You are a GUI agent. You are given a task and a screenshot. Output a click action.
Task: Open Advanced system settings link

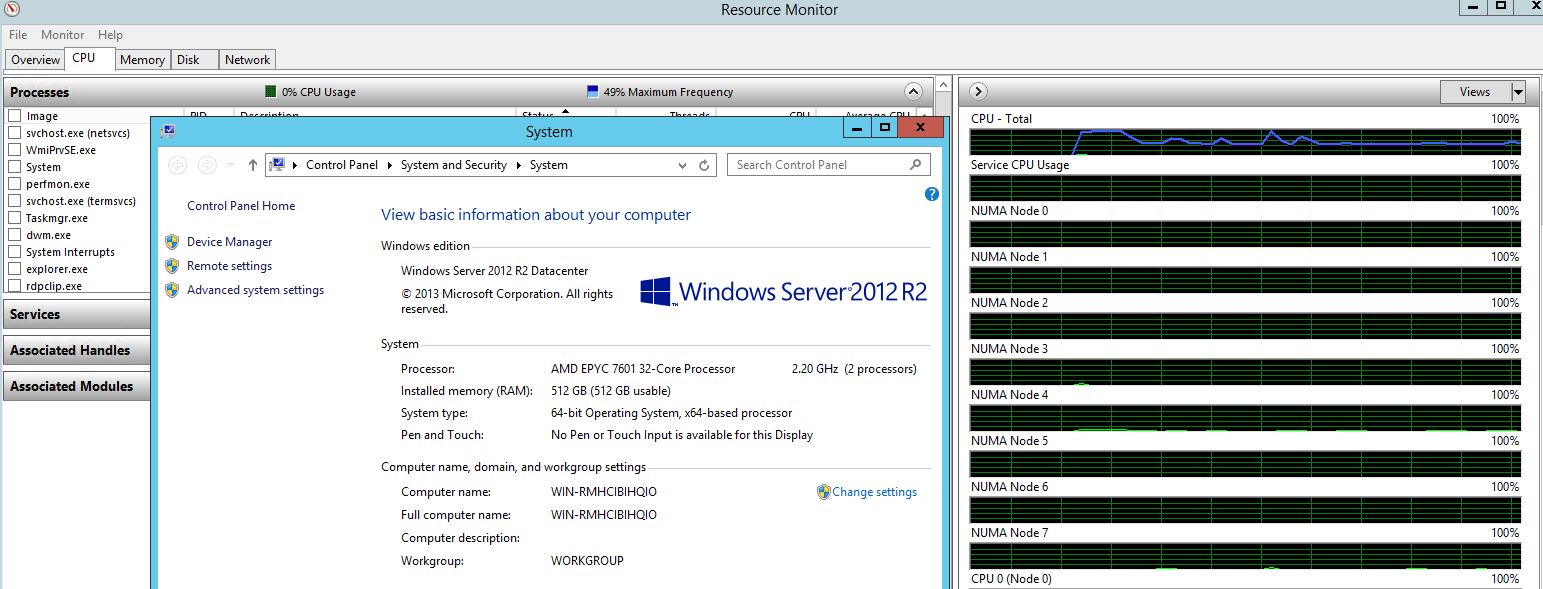[x=255, y=290]
